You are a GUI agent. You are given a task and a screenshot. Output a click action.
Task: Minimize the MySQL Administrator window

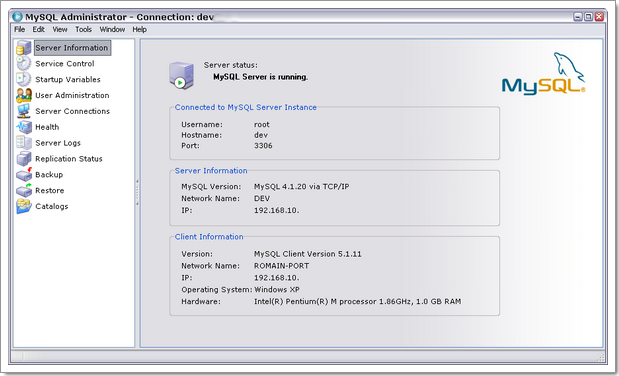(x=578, y=17)
